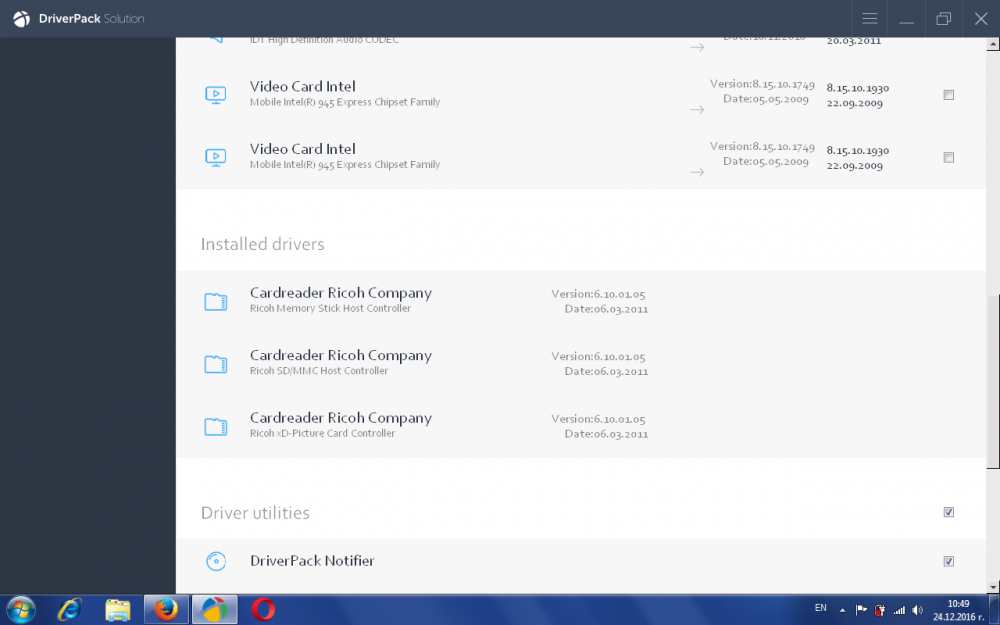Viewport: 1000px width, 625px height.
Task: Click the Ricoh xD-Picture Card Controller card icon
Action: (216, 426)
